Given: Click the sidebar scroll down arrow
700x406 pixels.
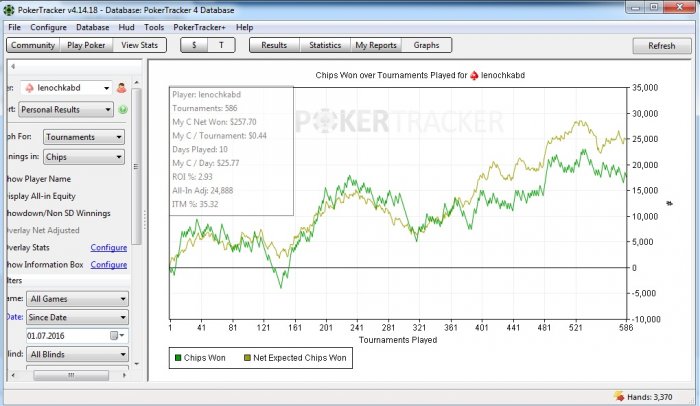Looking at the screenshot, I should (x=136, y=364).
